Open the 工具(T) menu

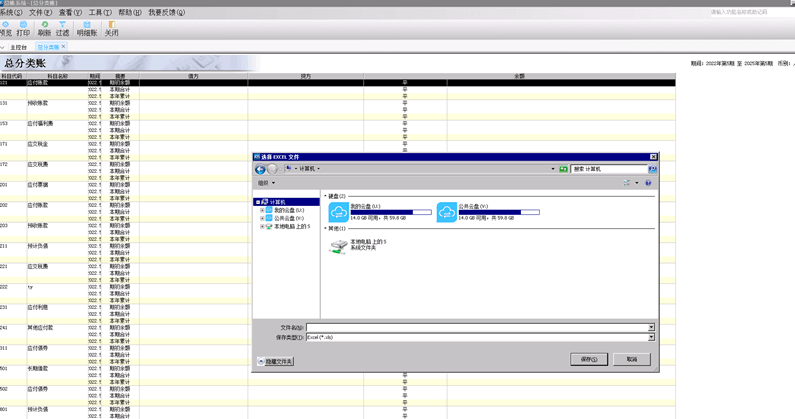pyautogui.click(x=100, y=13)
